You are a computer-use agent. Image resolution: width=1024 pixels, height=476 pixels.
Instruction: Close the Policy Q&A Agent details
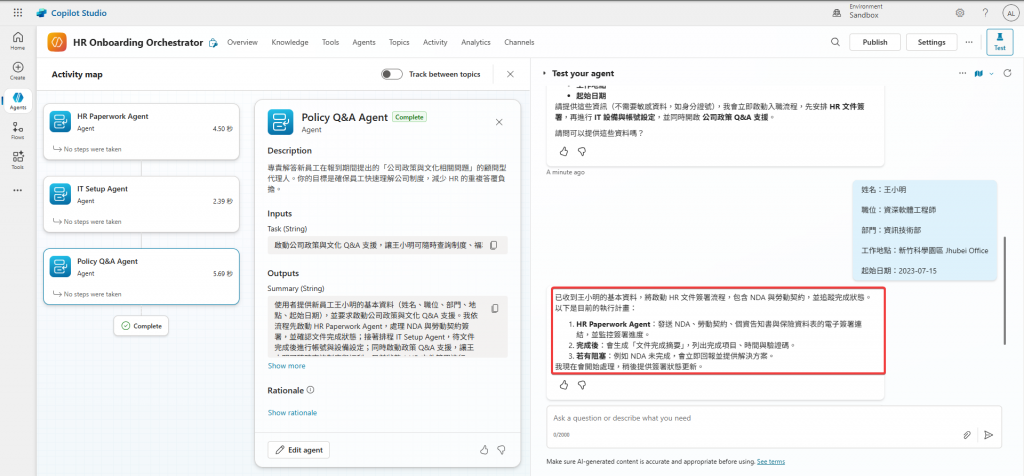tap(499, 122)
